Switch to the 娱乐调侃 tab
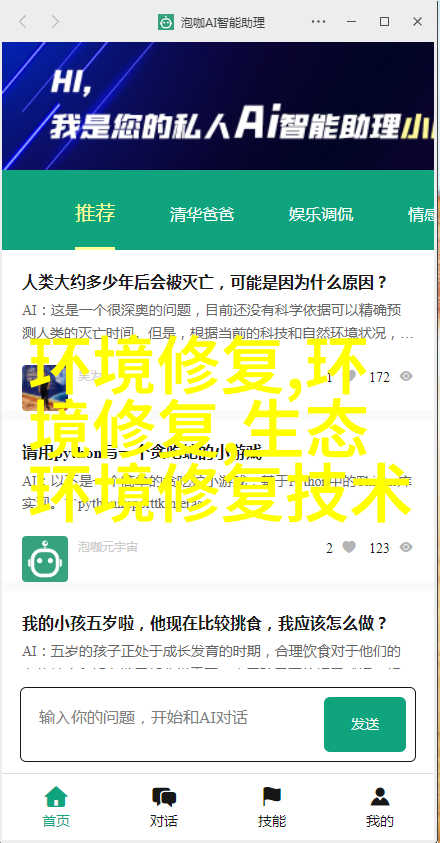Viewport: 440px width, 843px height. (x=321, y=214)
